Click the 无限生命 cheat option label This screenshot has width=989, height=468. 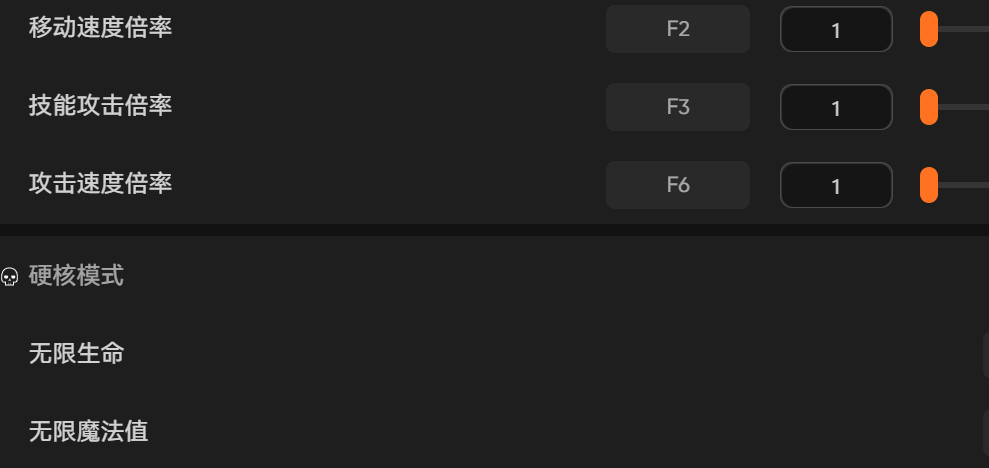(76, 353)
